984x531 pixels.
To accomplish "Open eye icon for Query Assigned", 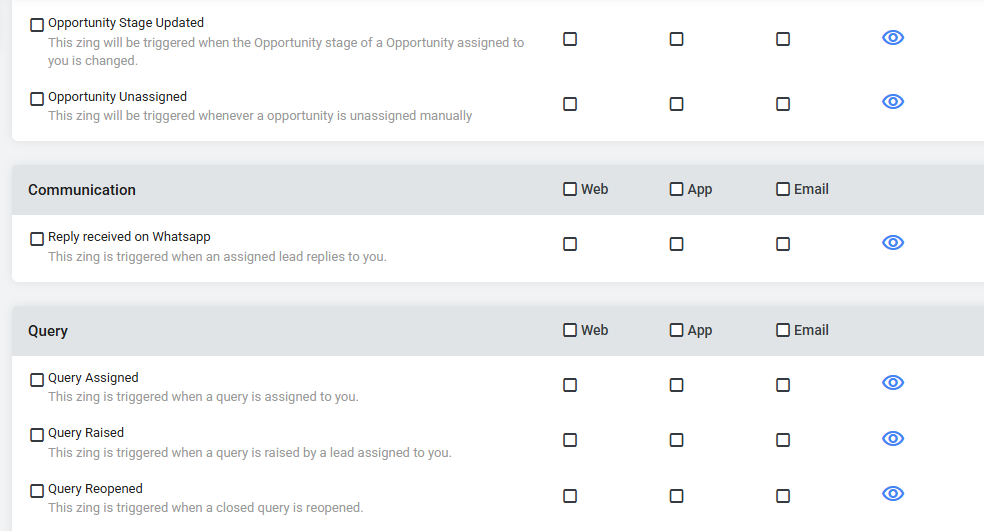I will coord(892,383).
